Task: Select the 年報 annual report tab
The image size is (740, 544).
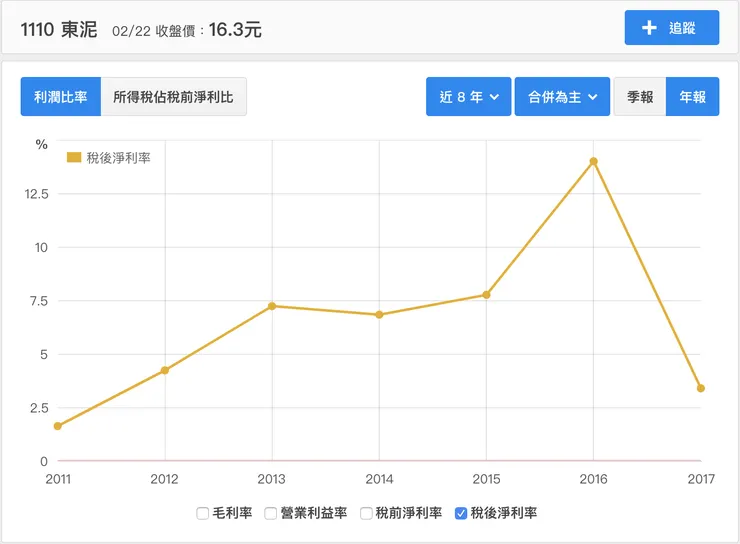Action: [692, 97]
